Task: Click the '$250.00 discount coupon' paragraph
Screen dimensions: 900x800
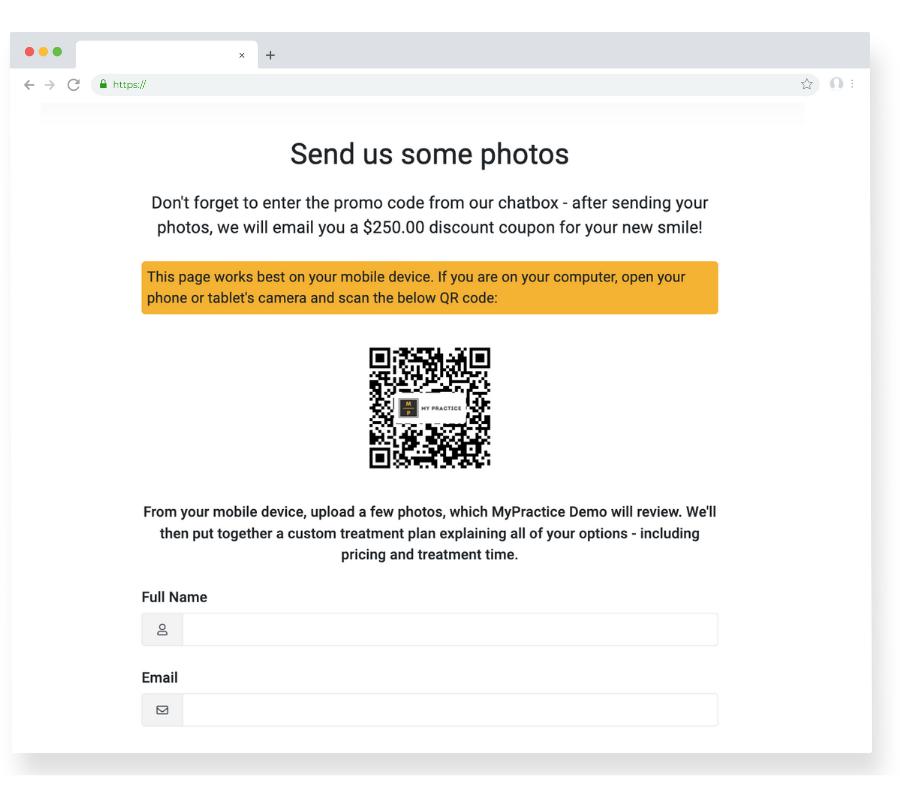Action: pos(429,215)
